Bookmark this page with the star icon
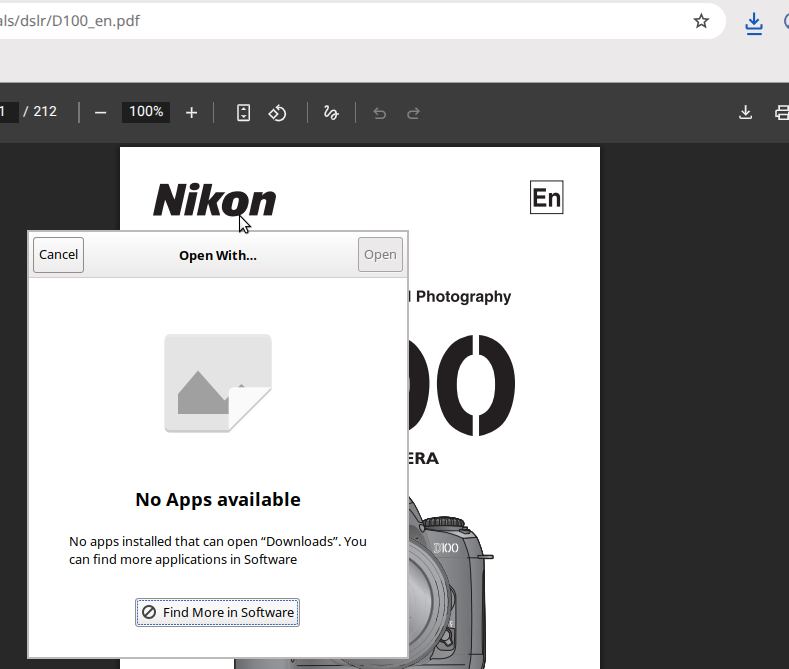This screenshot has height=669, width=789. pos(701,21)
